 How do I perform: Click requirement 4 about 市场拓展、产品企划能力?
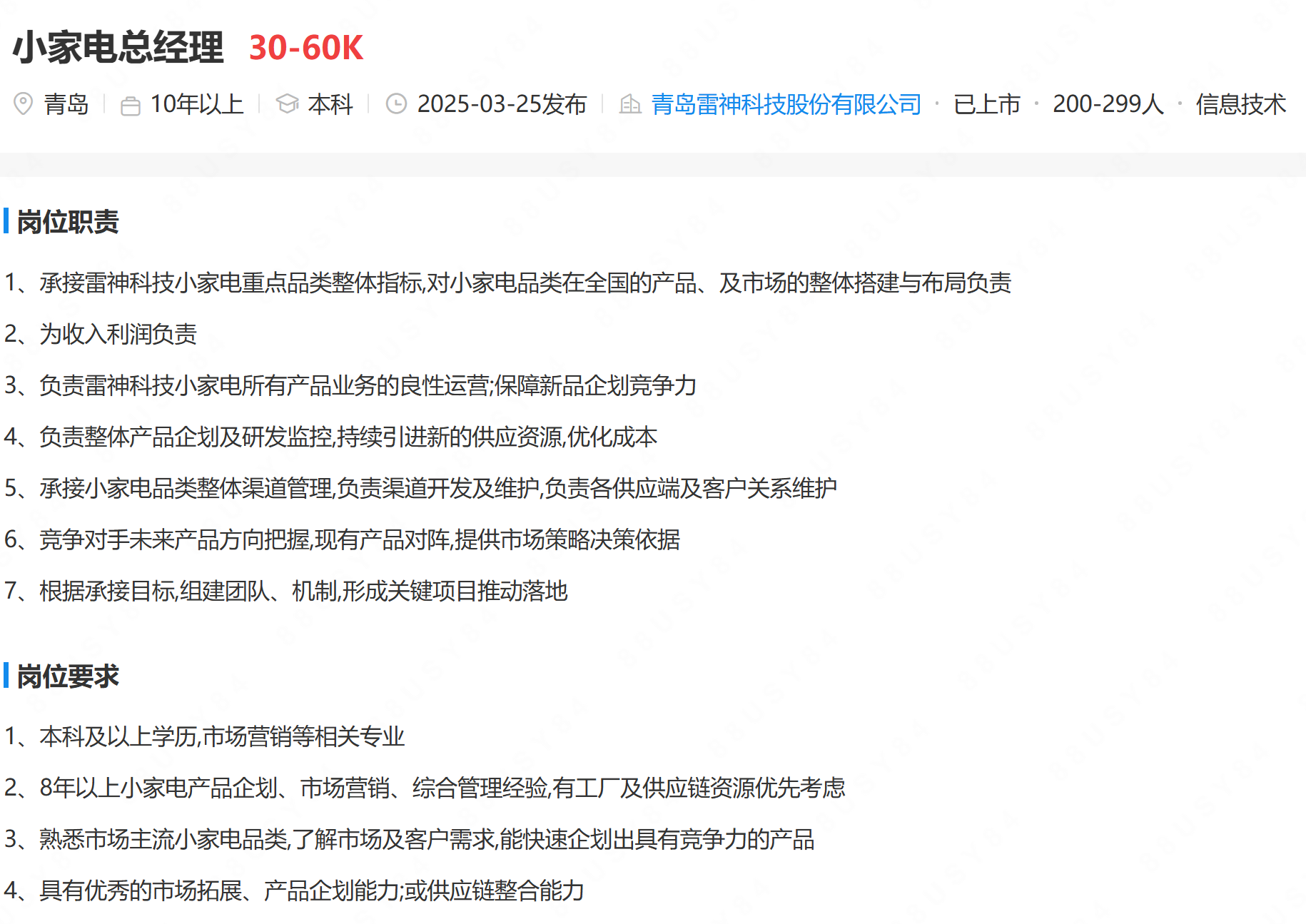coord(295,890)
